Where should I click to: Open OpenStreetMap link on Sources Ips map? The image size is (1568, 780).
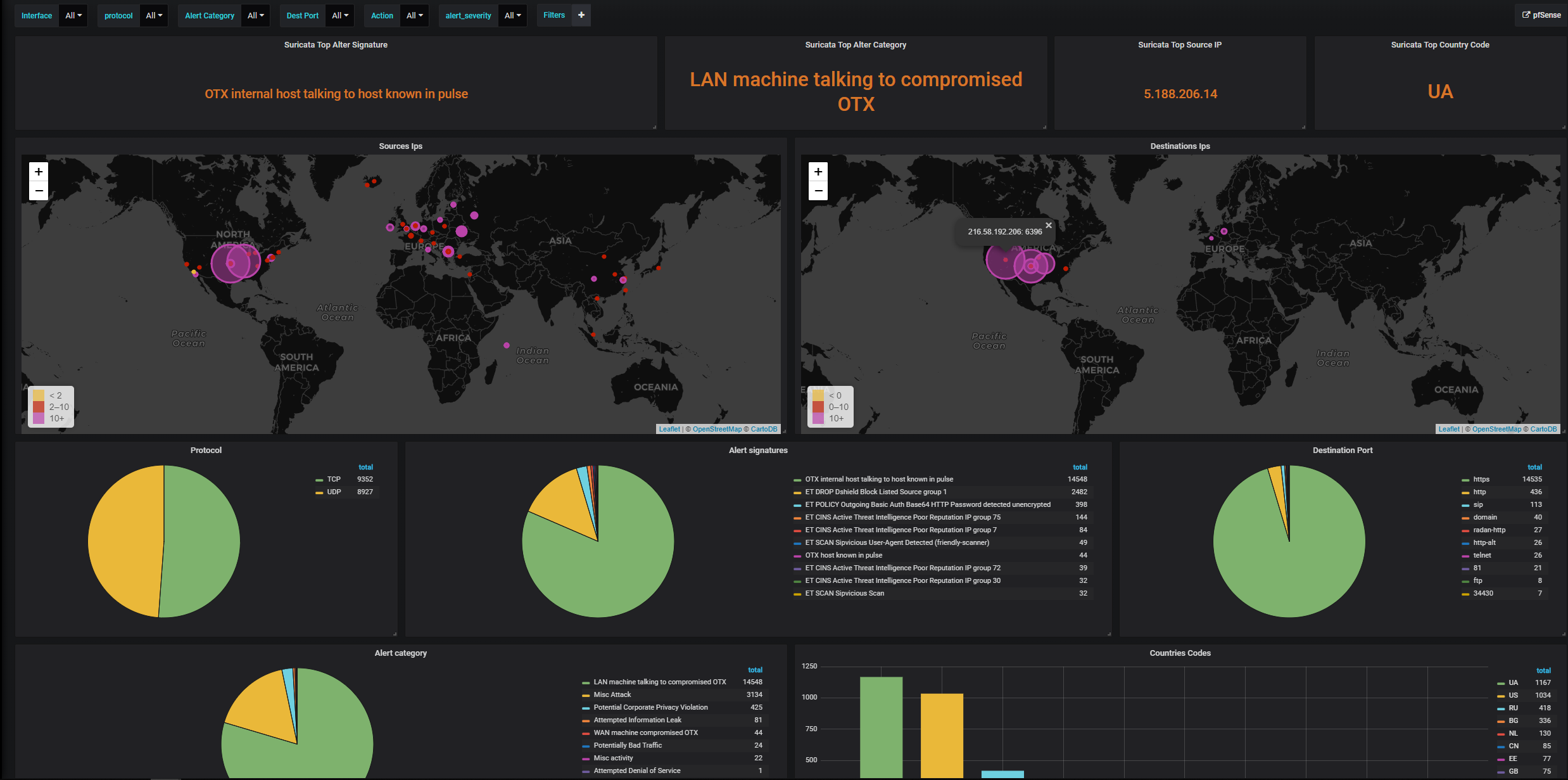pos(717,430)
